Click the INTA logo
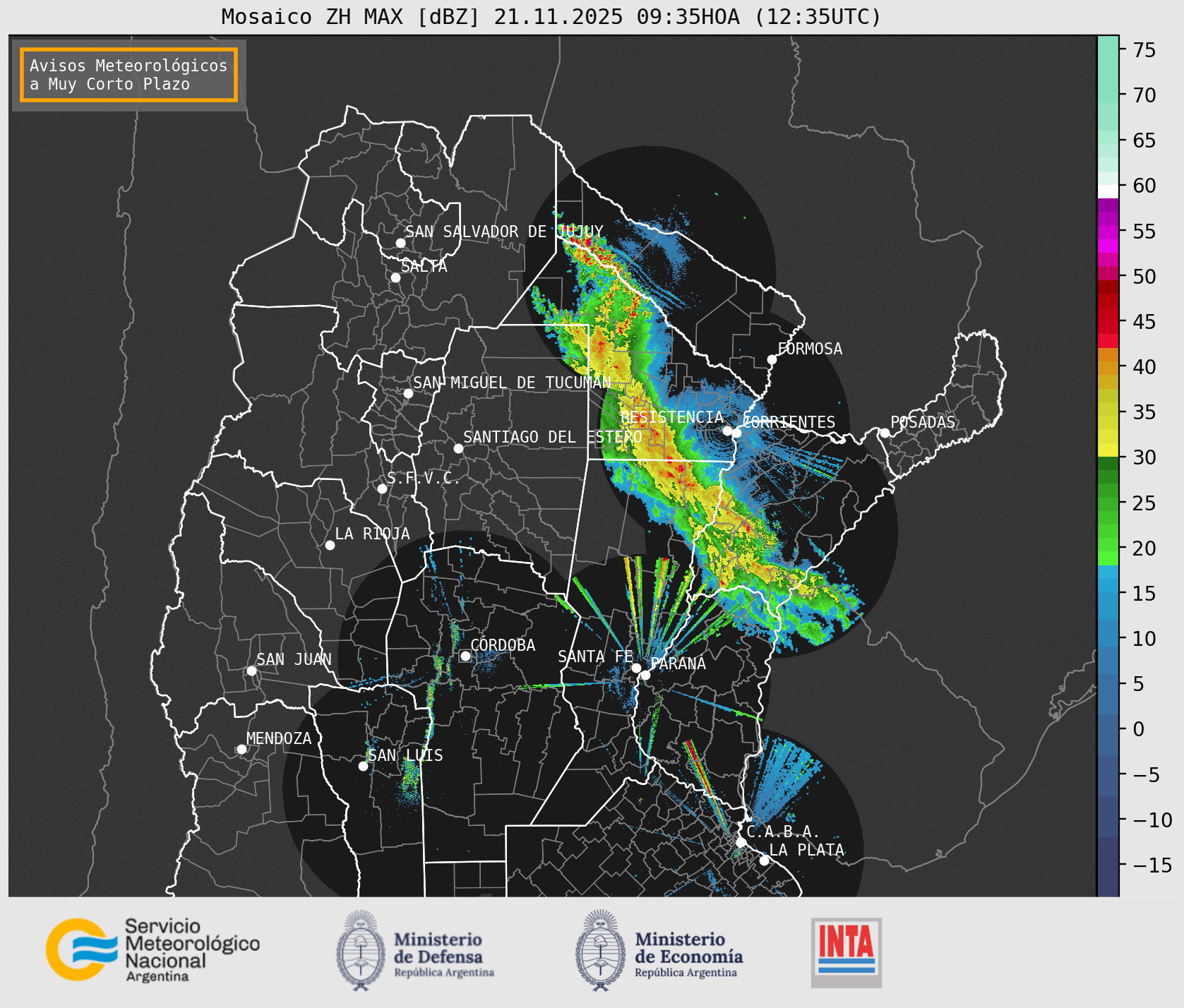Image resolution: width=1184 pixels, height=1008 pixels. tap(847, 952)
